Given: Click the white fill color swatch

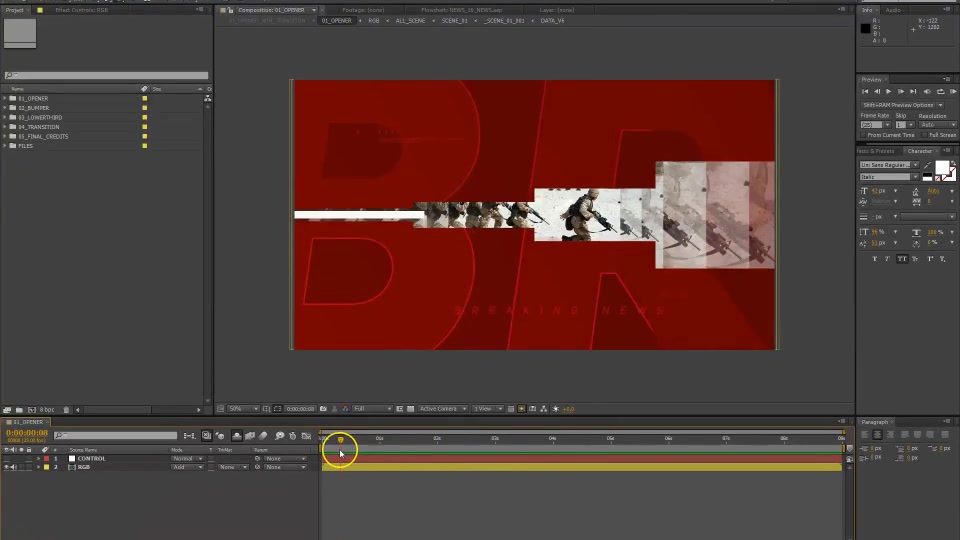Looking at the screenshot, I should coord(942,167).
